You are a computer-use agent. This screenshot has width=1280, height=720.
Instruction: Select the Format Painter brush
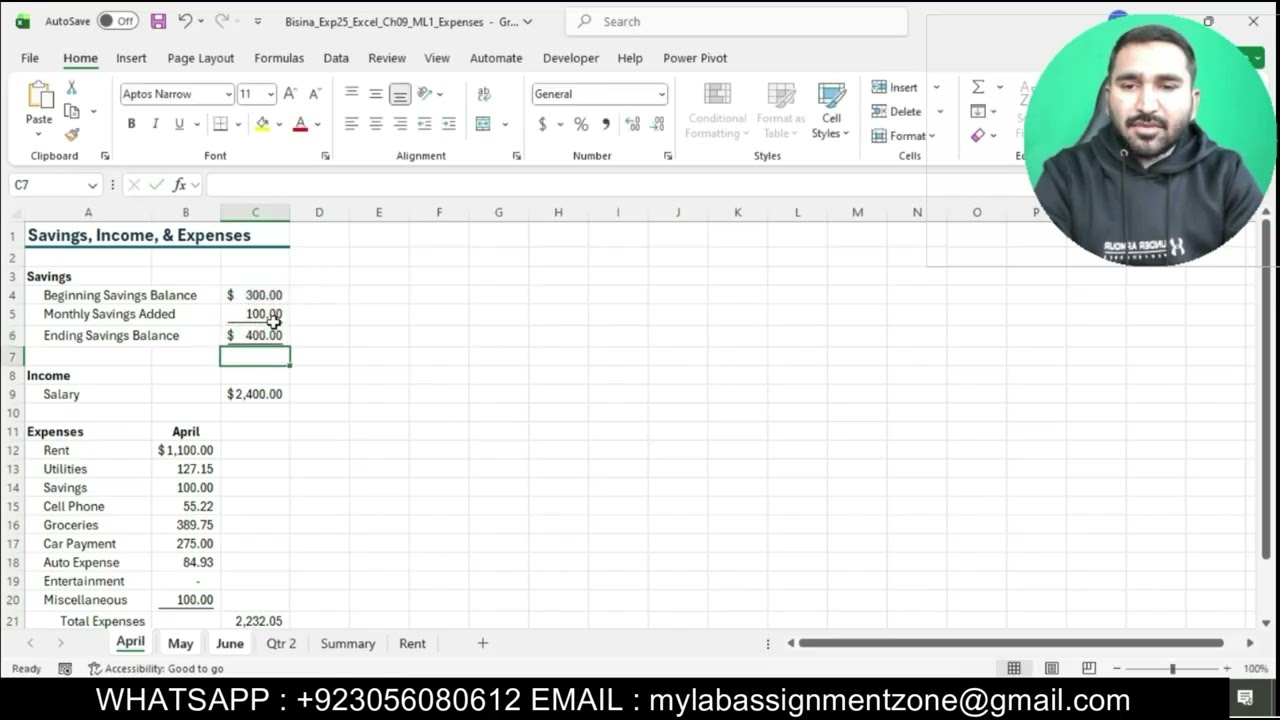(71, 134)
